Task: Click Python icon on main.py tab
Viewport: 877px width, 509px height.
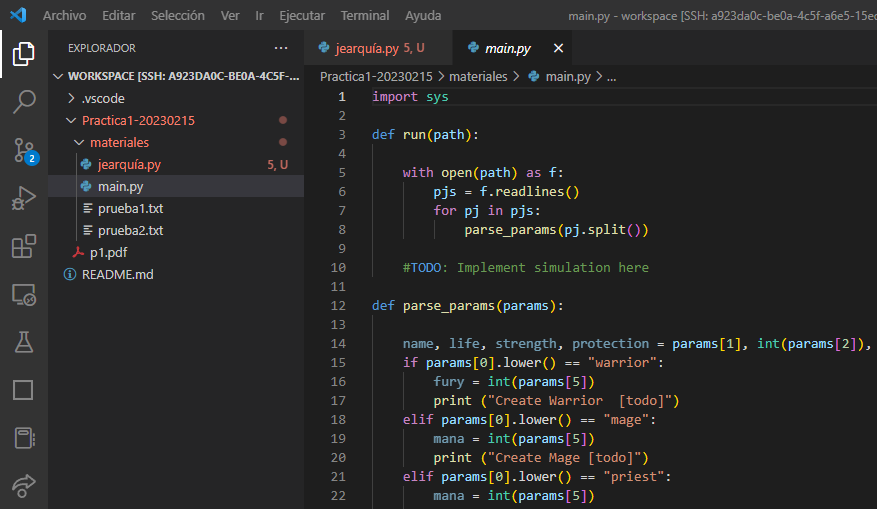Action: [473, 48]
